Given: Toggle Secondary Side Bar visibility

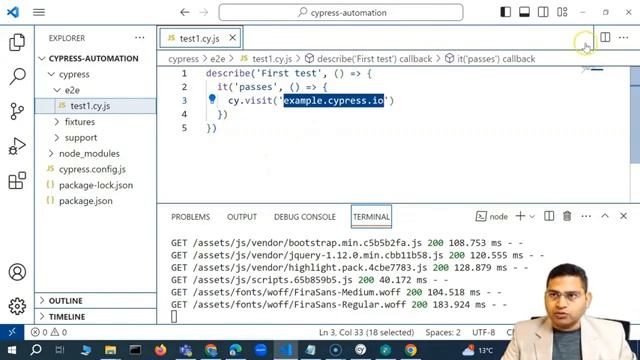Looking at the screenshot, I should (x=543, y=12).
